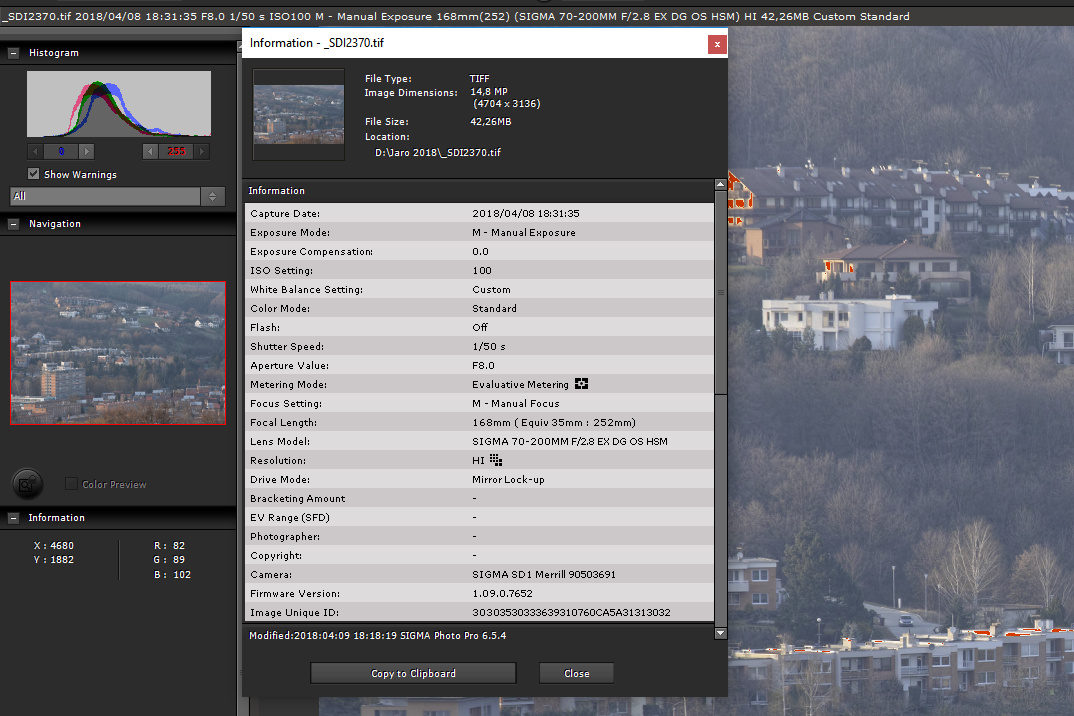Viewport: 1074px width, 716px height.
Task: Click the HI resolution grid icon
Action: tap(495, 460)
